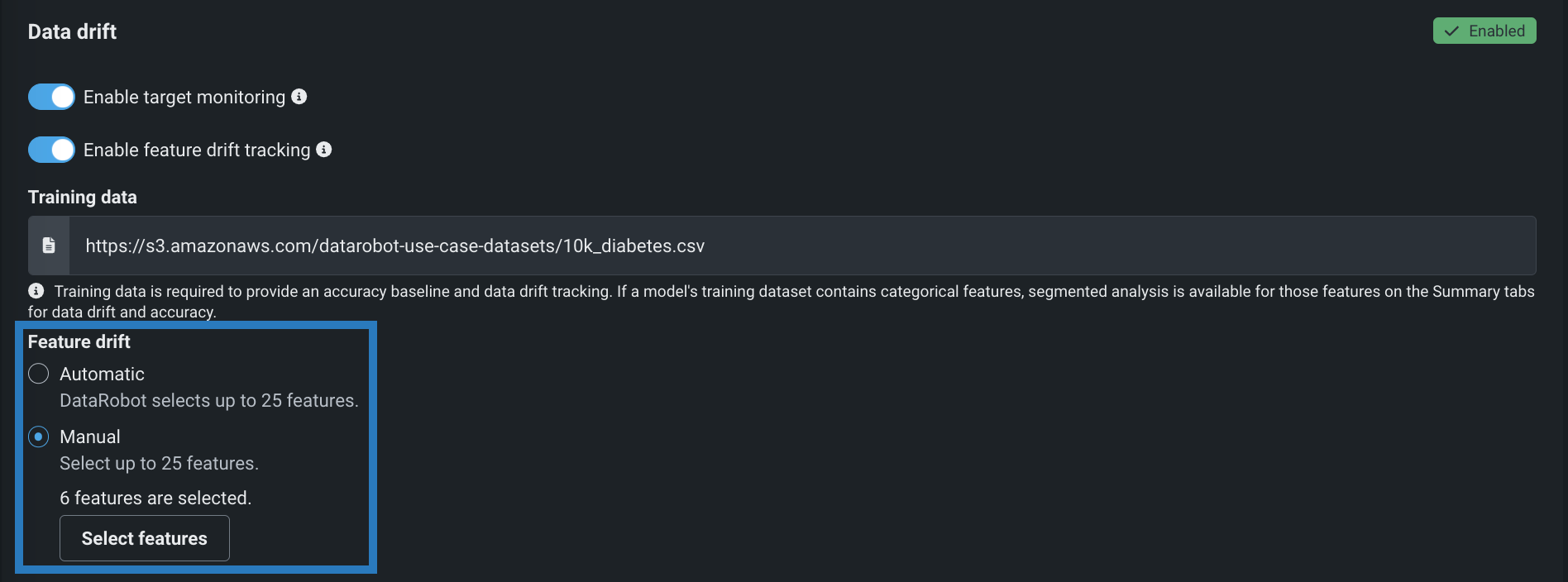Click the Data drift section heading

[x=73, y=31]
